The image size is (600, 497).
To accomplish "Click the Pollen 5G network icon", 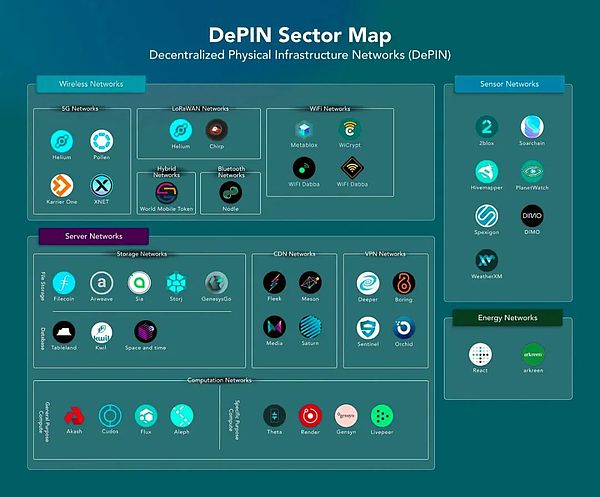I will point(101,141).
